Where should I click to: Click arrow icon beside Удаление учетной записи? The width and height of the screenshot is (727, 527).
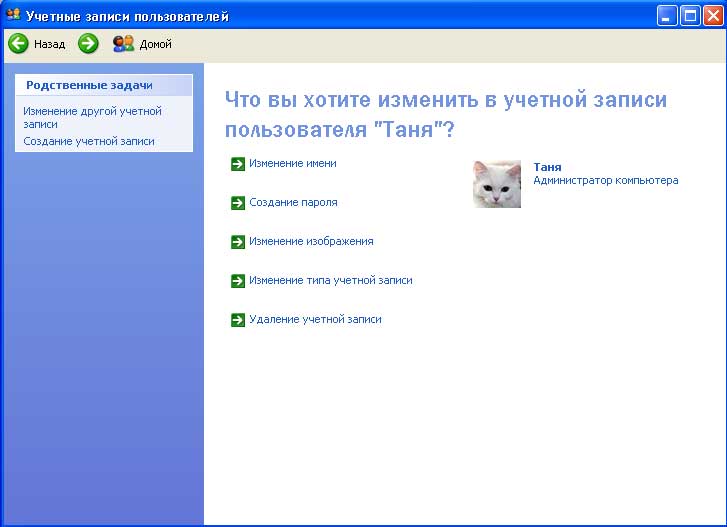(238, 320)
